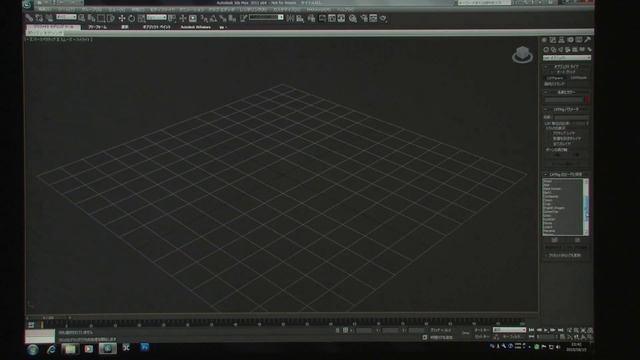Image resolution: width=640 pixels, height=360 pixels.
Task: Open the helper category dropdown in the Create panel
Action: click(x=567, y=58)
